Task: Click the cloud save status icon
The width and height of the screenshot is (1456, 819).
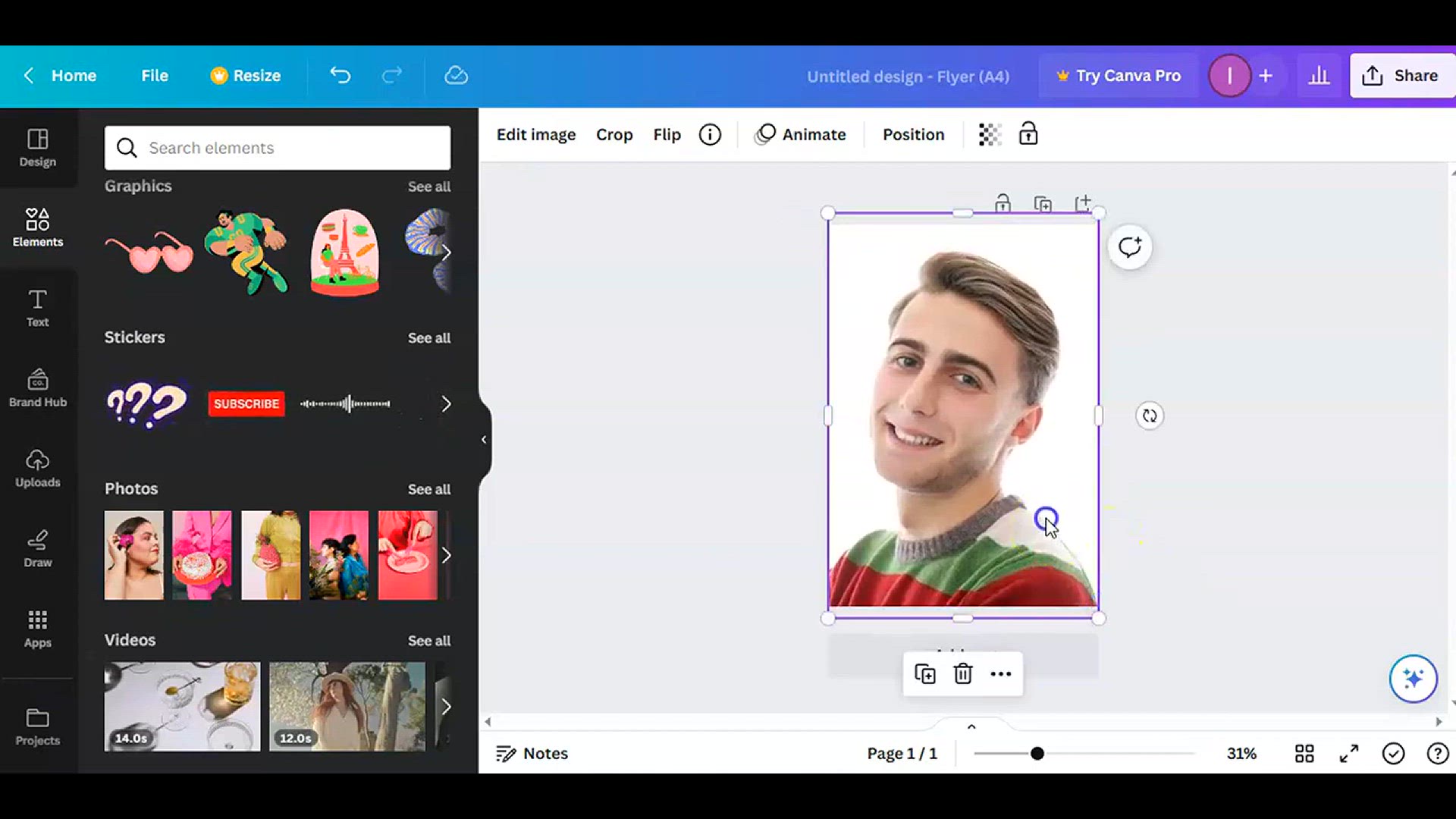Action: click(456, 75)
